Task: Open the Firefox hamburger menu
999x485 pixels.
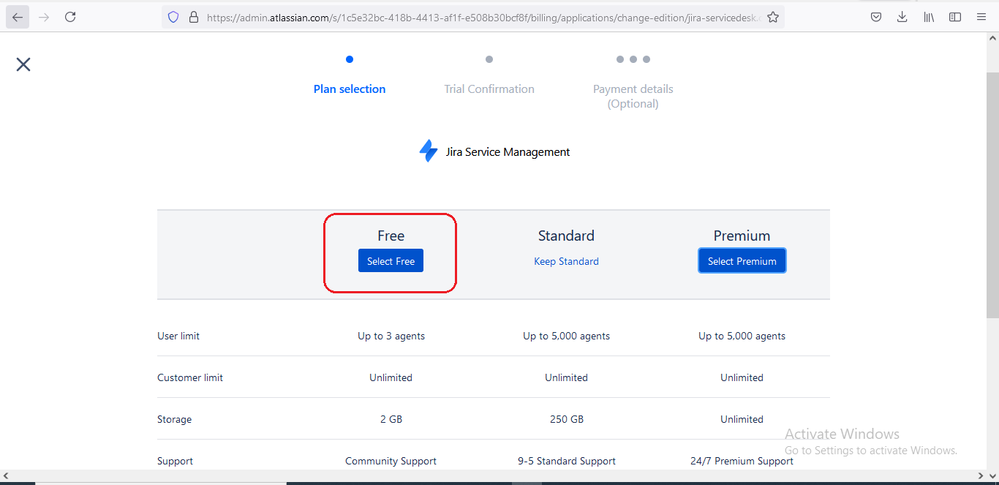Action: coord(981,17)
